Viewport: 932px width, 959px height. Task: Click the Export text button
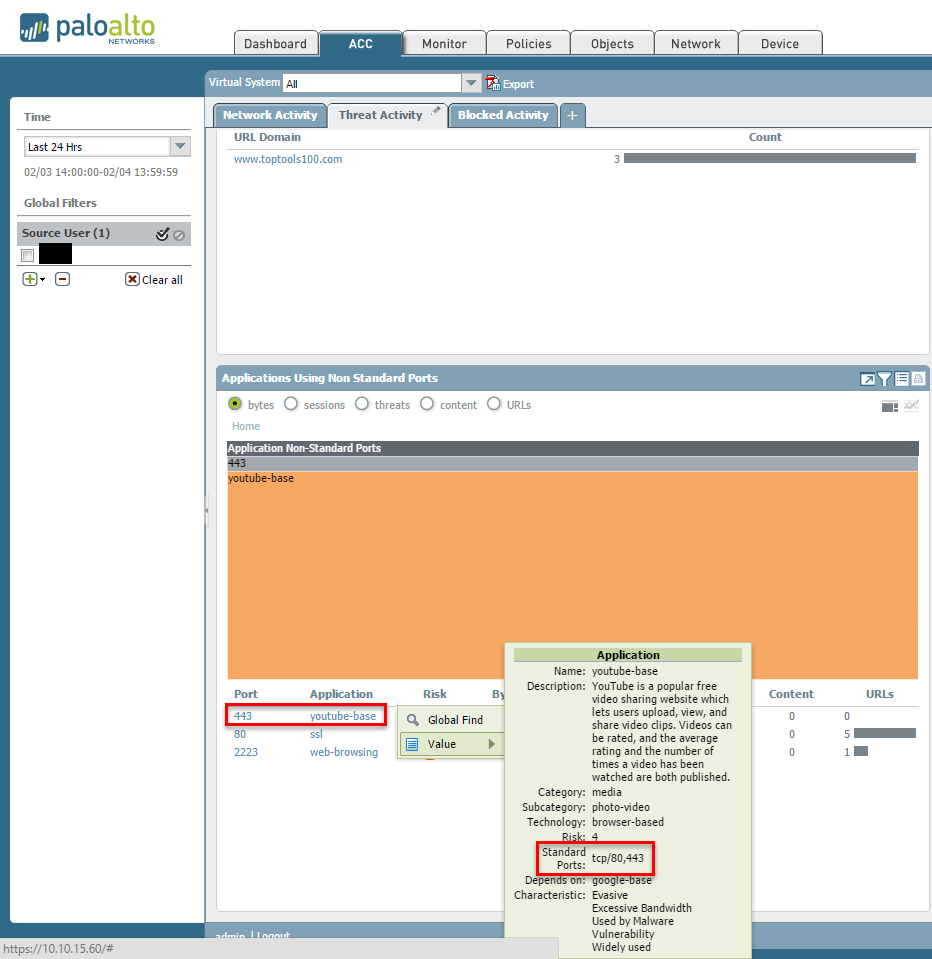[x=518, y=84]
